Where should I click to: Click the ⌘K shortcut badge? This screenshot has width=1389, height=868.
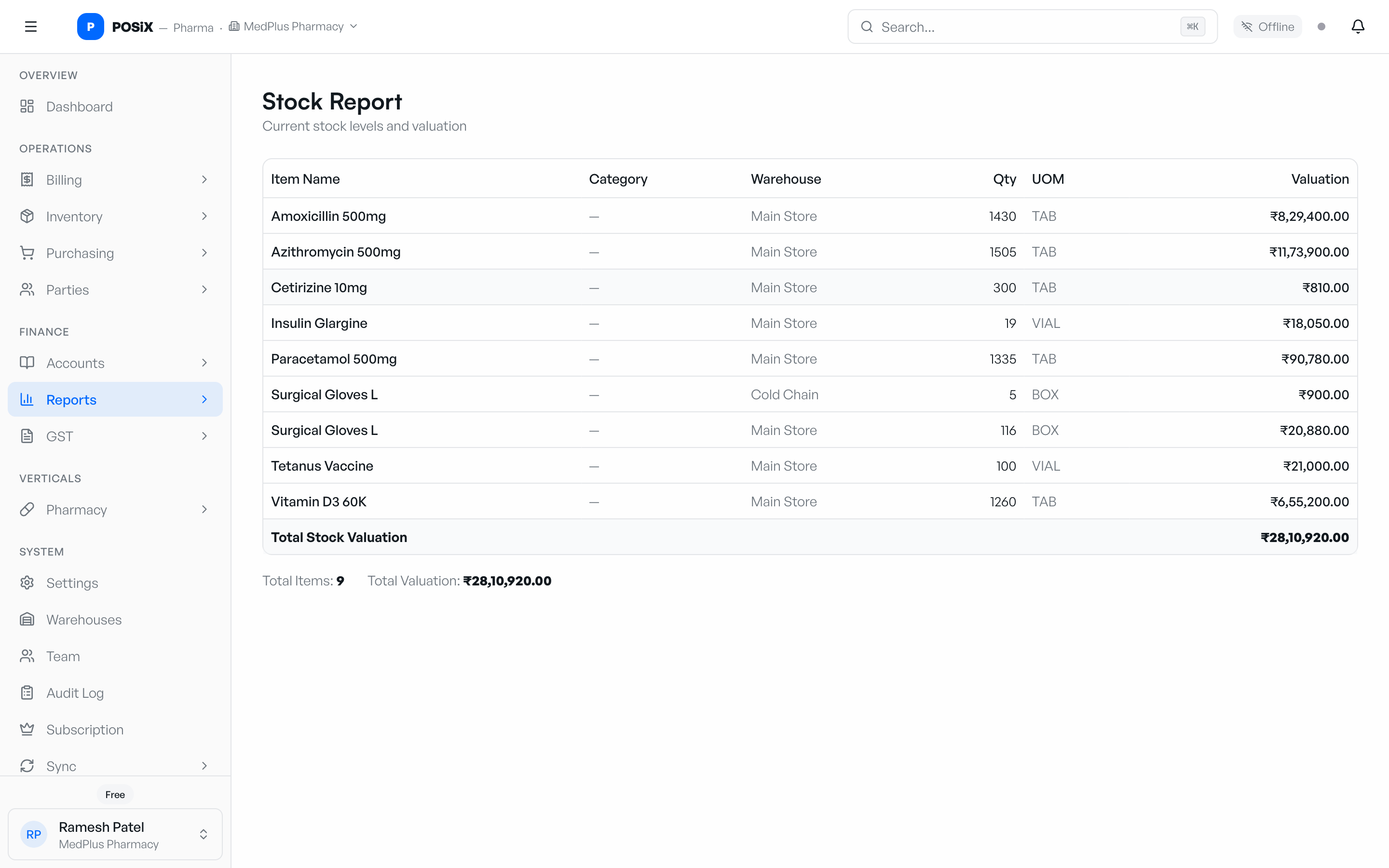[x=1192, y=27]
